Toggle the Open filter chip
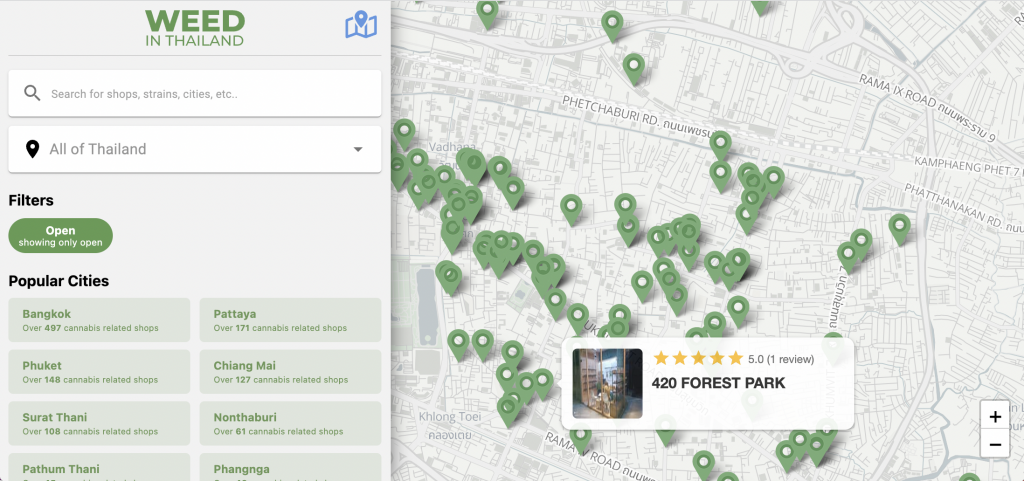 click(60, 236)
